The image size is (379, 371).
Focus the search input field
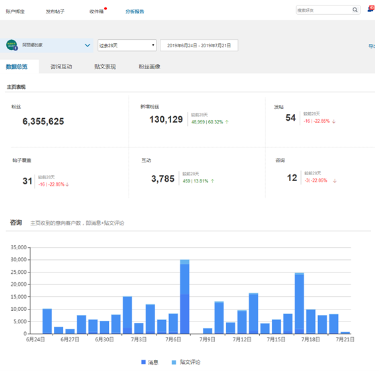(x=324, y=10)
